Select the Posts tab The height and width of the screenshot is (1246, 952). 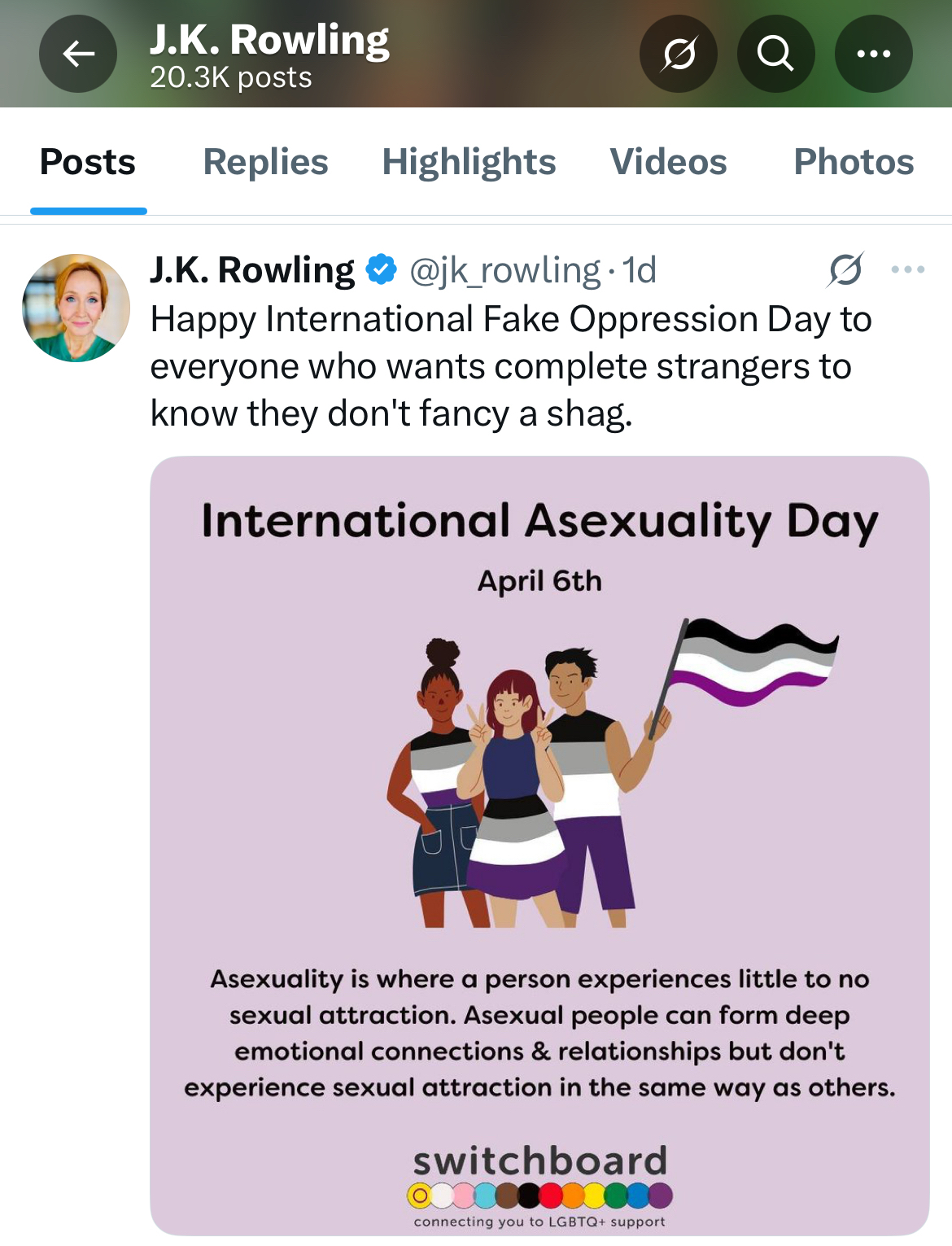click(88, 162)
